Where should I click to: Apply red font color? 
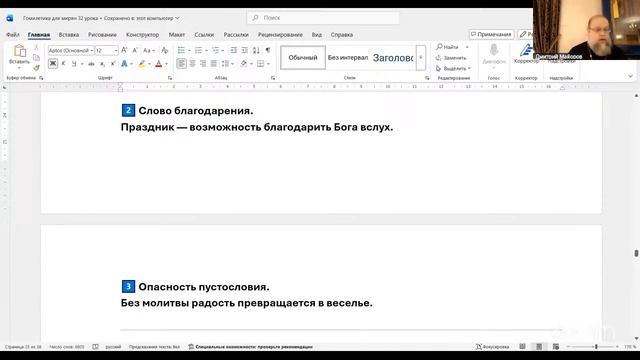click(x=159, y=64)
